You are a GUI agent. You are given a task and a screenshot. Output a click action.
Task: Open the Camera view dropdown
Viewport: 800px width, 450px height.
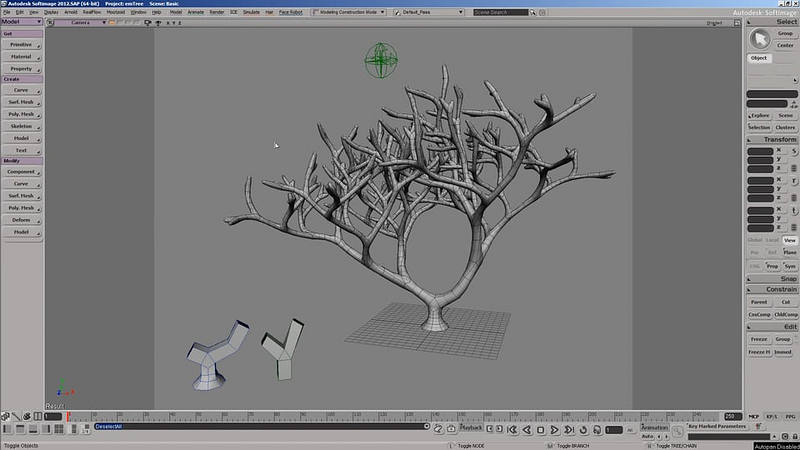85,22
